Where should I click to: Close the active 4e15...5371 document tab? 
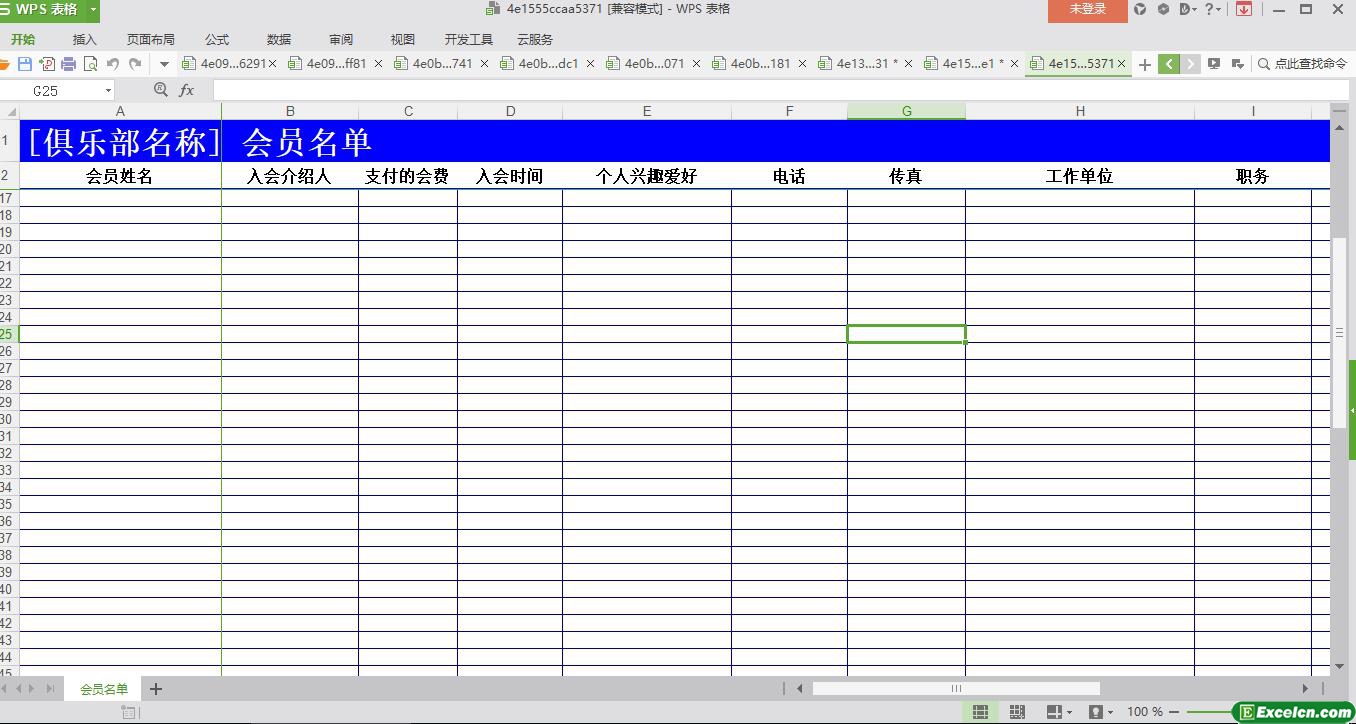1121,64
